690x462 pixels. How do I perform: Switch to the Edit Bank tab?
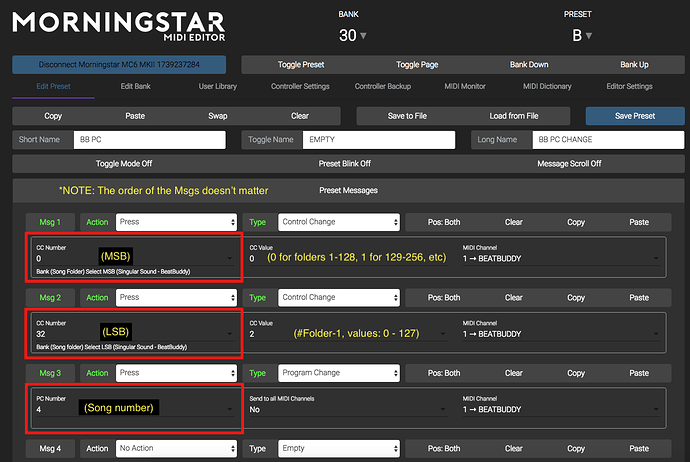click(136, 86)
